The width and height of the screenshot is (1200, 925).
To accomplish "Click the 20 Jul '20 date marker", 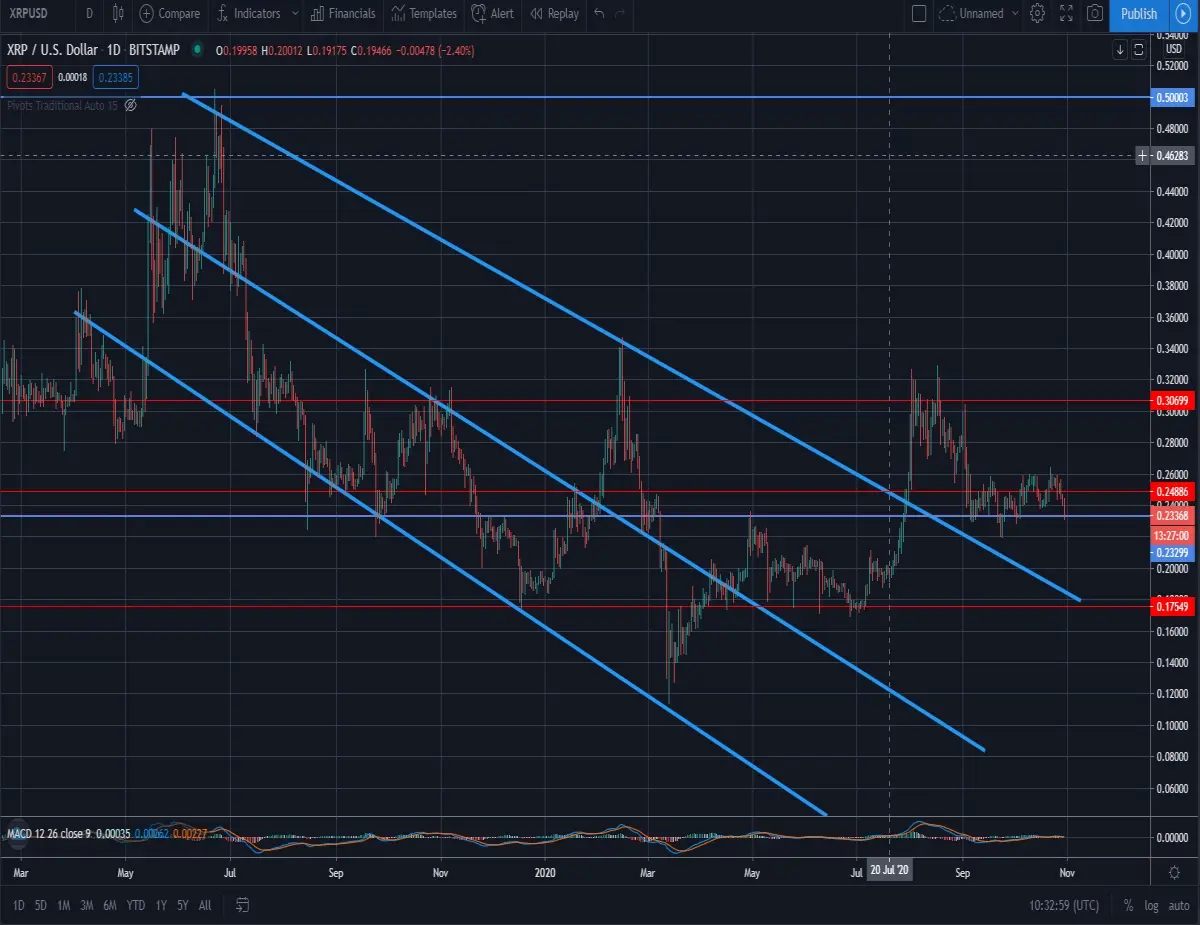I will [890, 872].
